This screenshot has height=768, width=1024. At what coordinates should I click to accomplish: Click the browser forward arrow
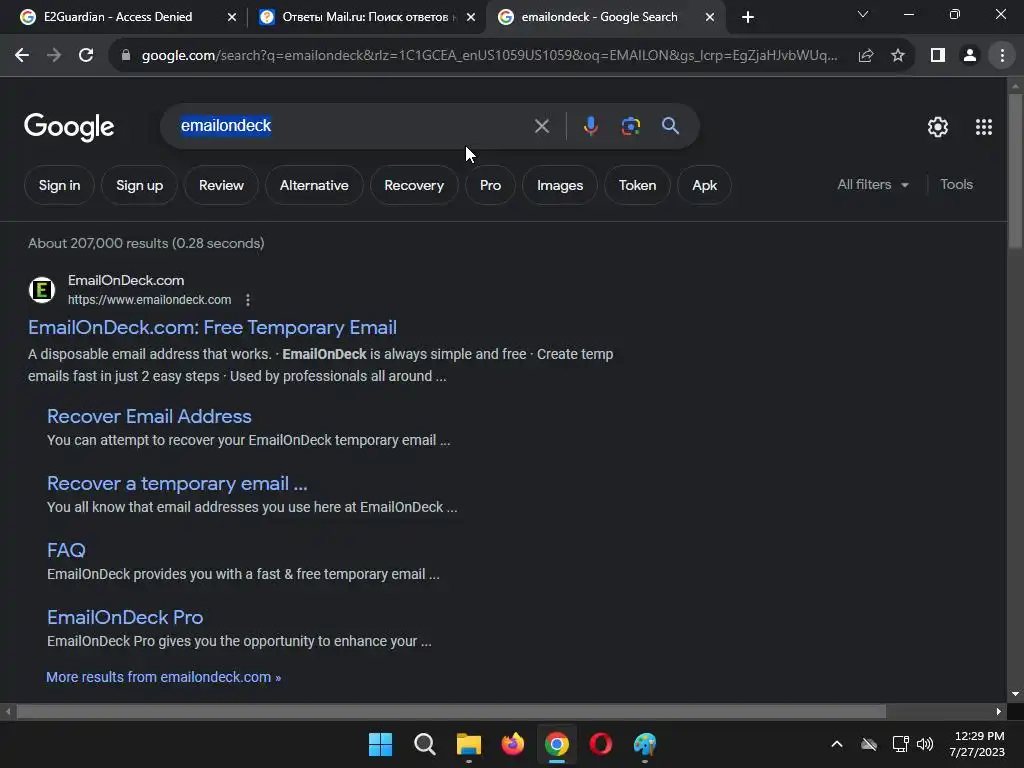coord(54,56)
